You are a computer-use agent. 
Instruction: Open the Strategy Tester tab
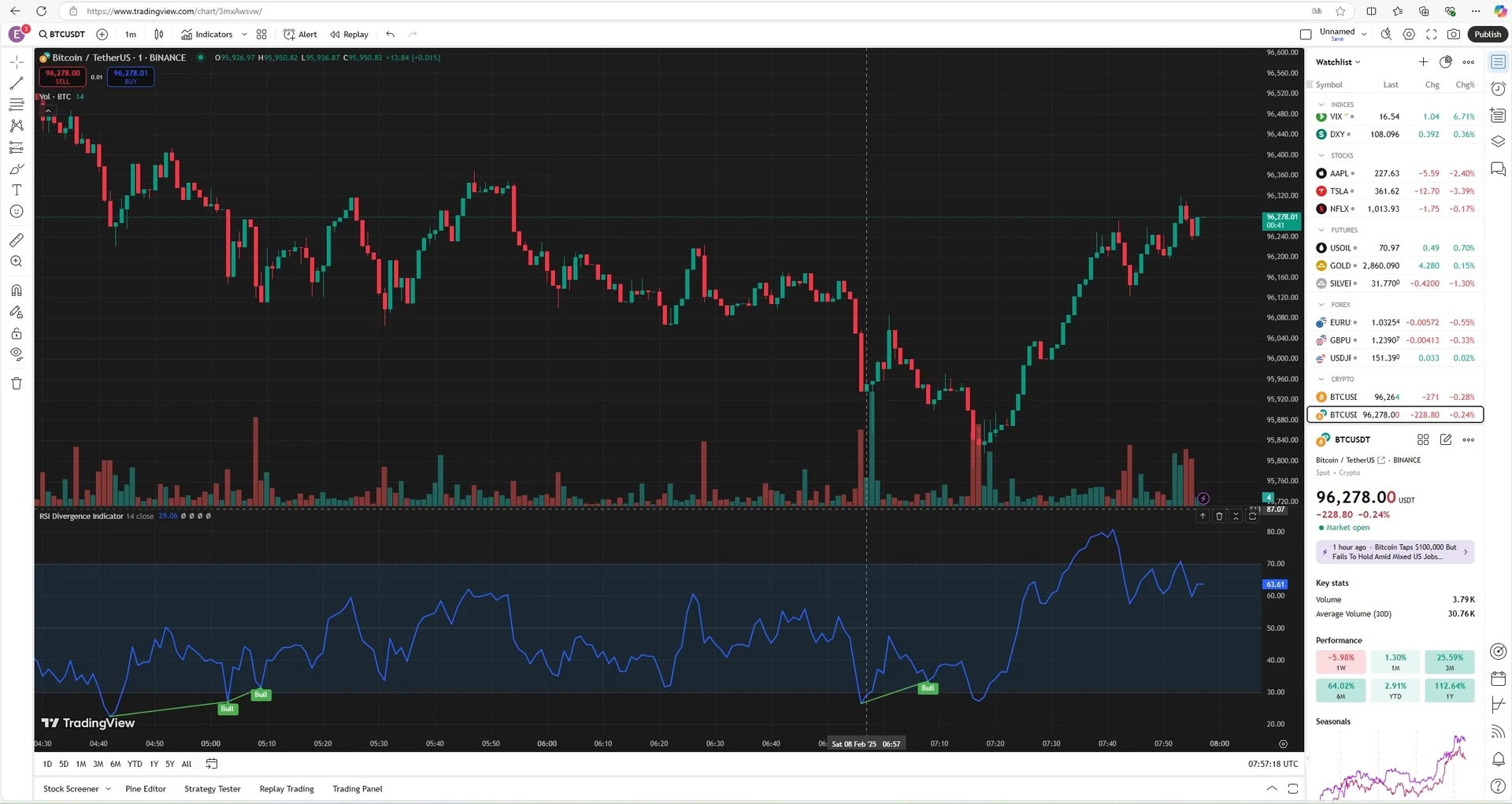click(x=213, y=789)
